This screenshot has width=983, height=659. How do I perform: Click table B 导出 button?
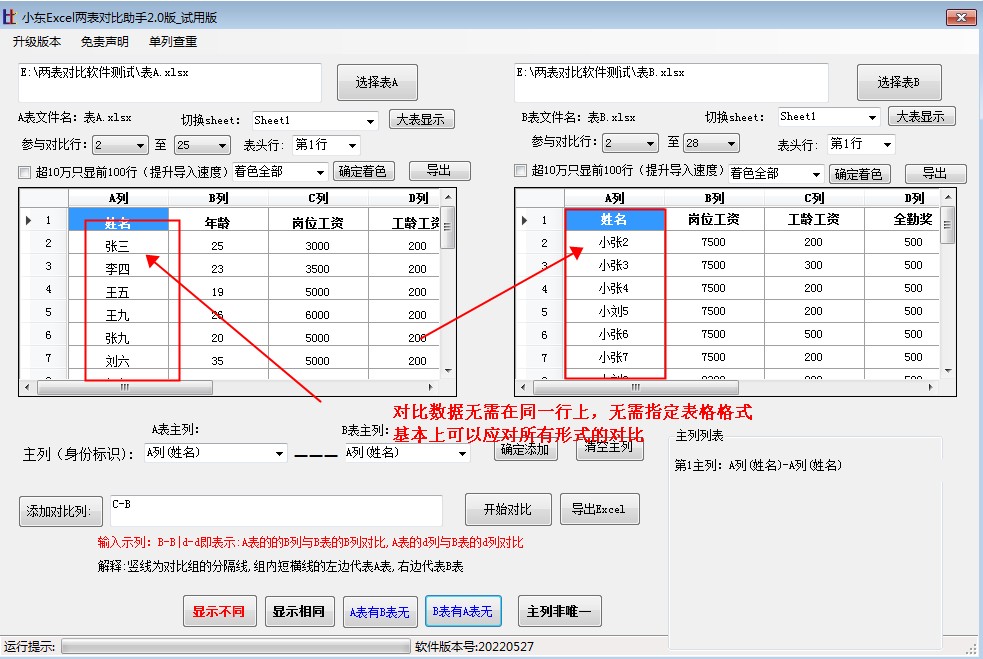[x=935, y=173]
